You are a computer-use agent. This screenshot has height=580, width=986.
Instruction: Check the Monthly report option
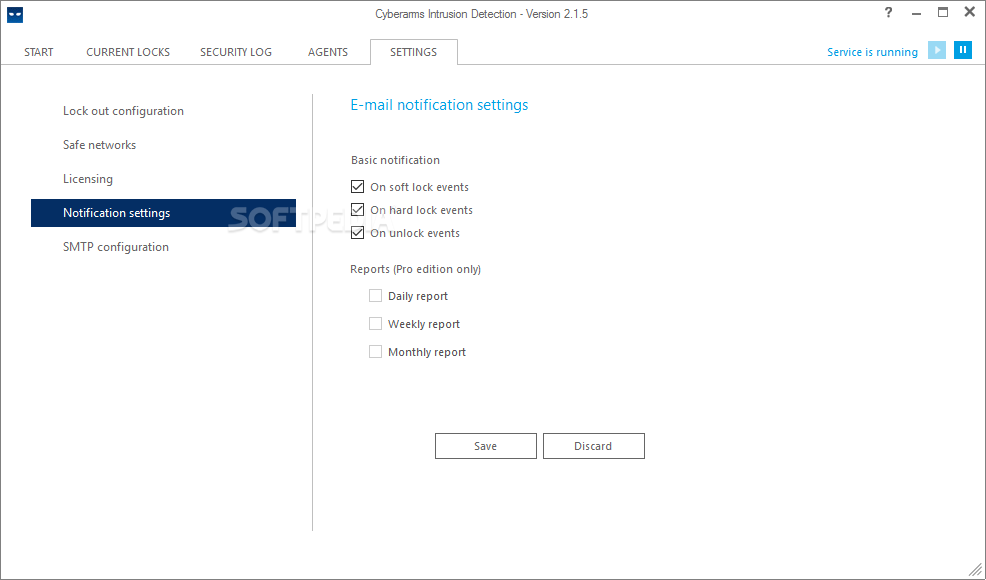(x=375, y=352)
